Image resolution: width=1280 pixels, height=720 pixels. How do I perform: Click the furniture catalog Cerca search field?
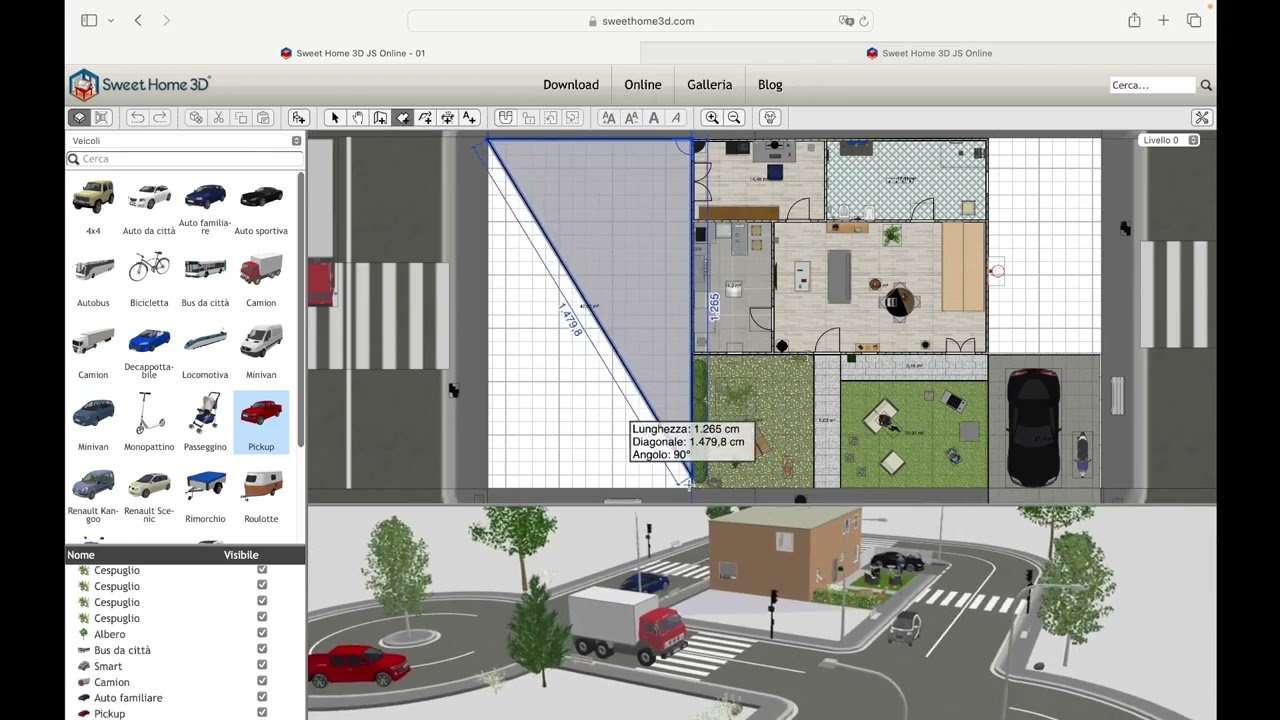[x=185, y=159]
